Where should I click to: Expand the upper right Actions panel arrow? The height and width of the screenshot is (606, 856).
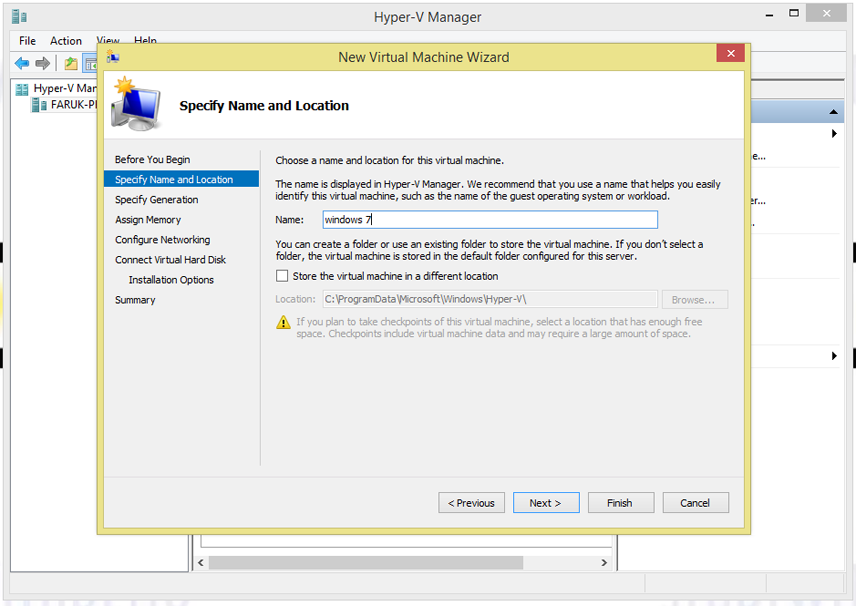tap(834, 131)
